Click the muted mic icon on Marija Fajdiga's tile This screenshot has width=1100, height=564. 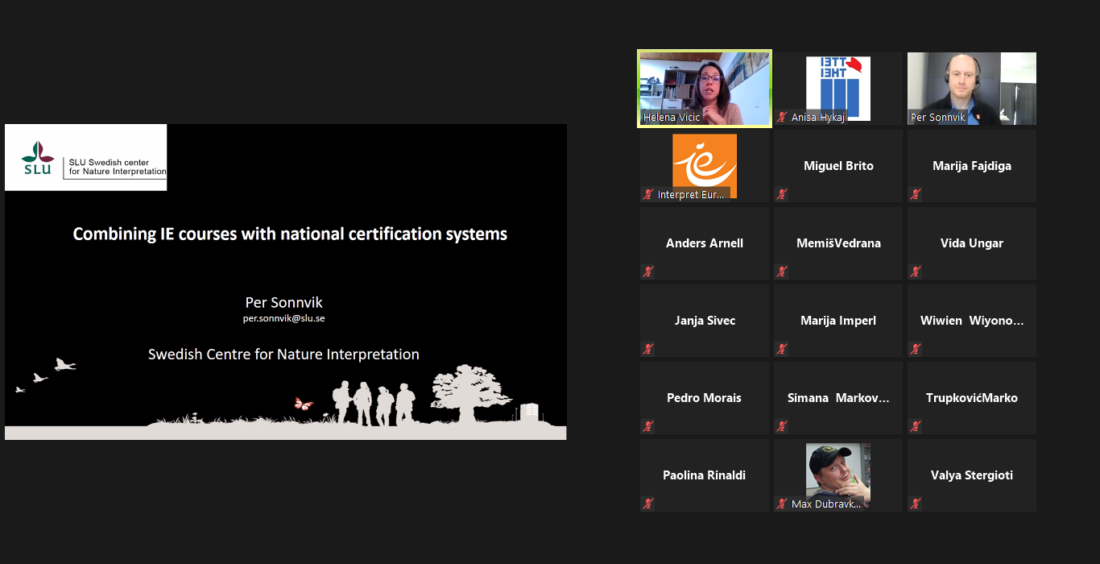pyautogui.click(x=915, y=194)
